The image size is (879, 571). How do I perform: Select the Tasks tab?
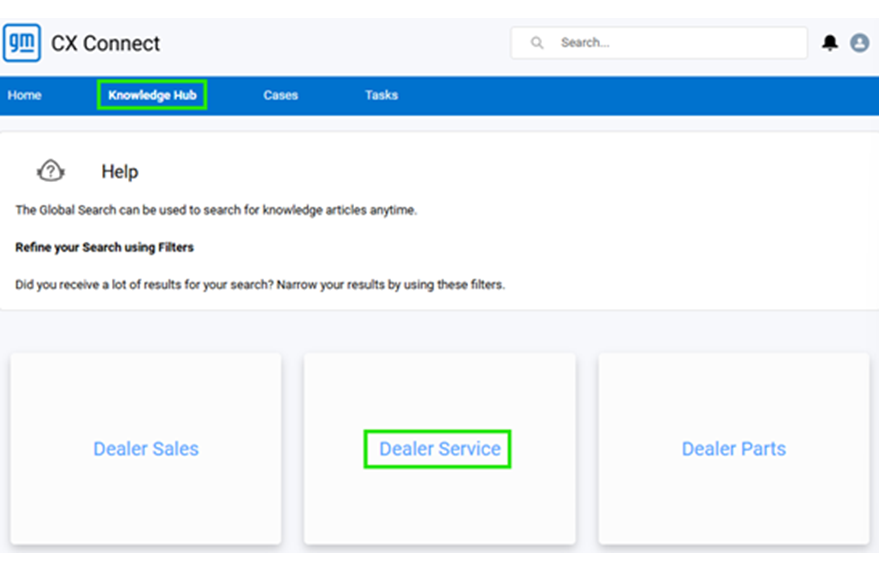(x=381, y=95)
